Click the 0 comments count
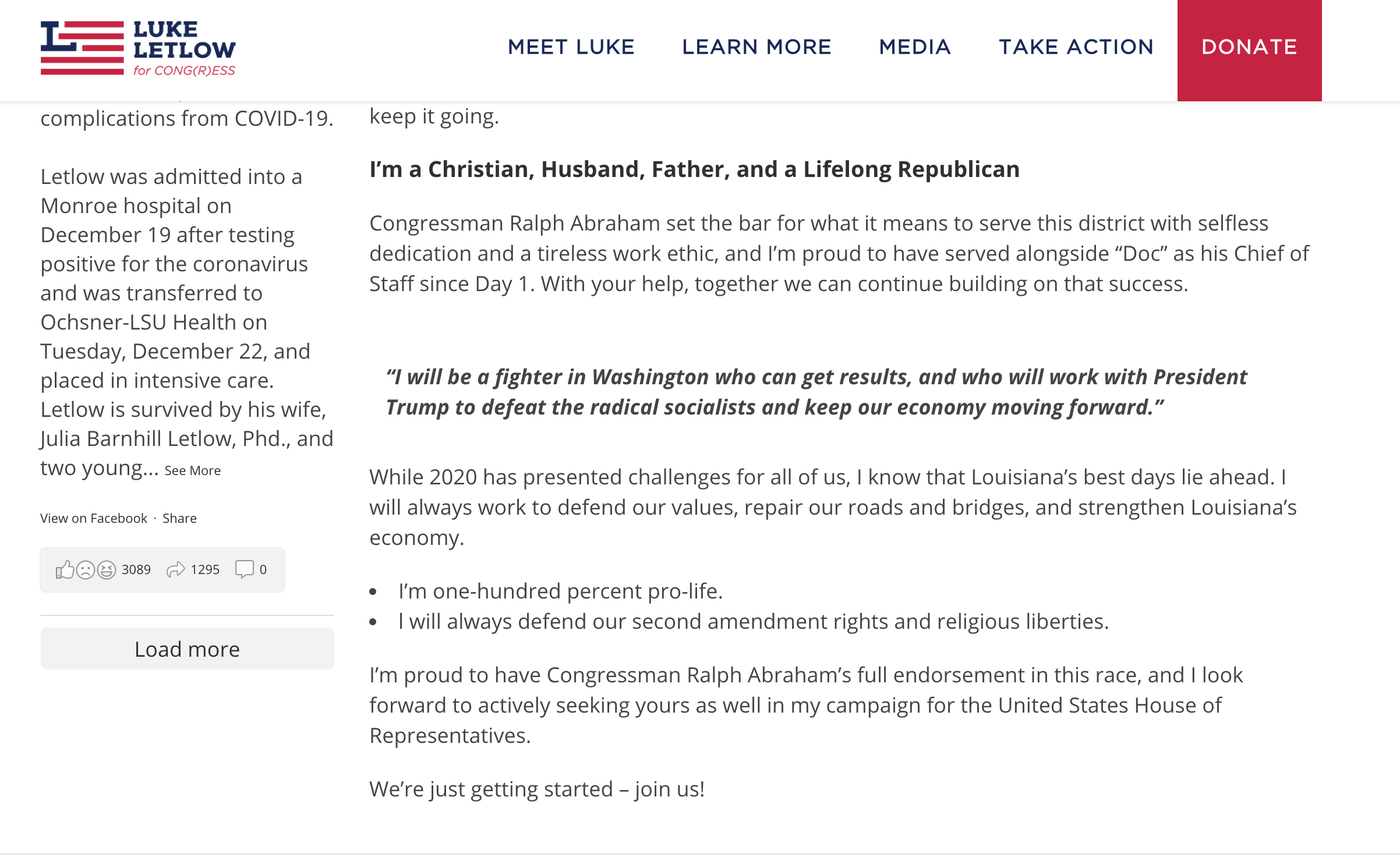 coord(263,569)
